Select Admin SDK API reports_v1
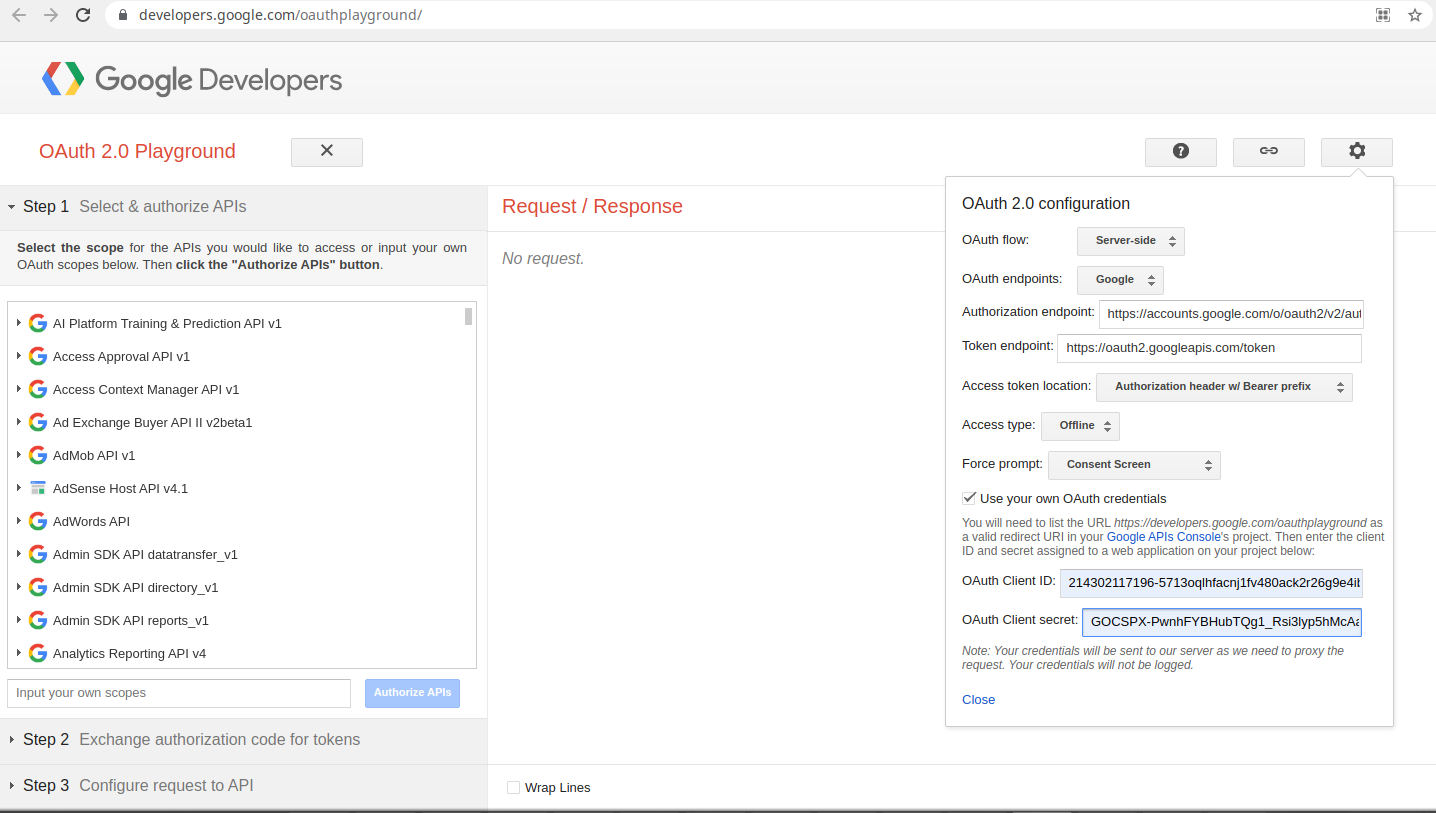The image size is (1436, 813). point(131,620)
